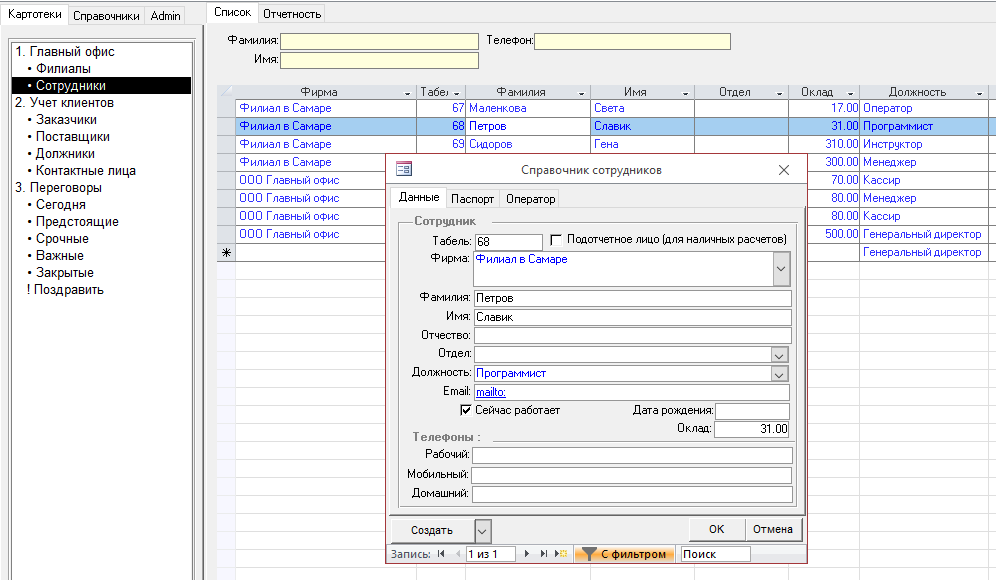The image size is (996, 580).
Task: Click the 'mailto:' email link
Action: (x=491, y=392)
